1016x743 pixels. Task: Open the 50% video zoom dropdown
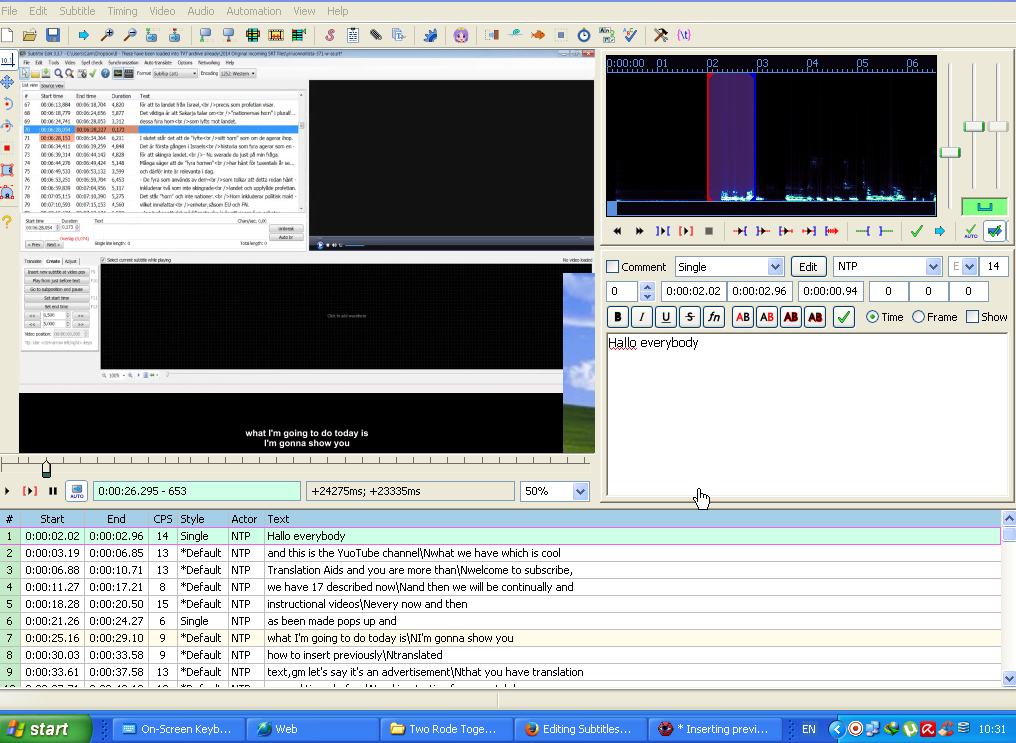(580, 491)
